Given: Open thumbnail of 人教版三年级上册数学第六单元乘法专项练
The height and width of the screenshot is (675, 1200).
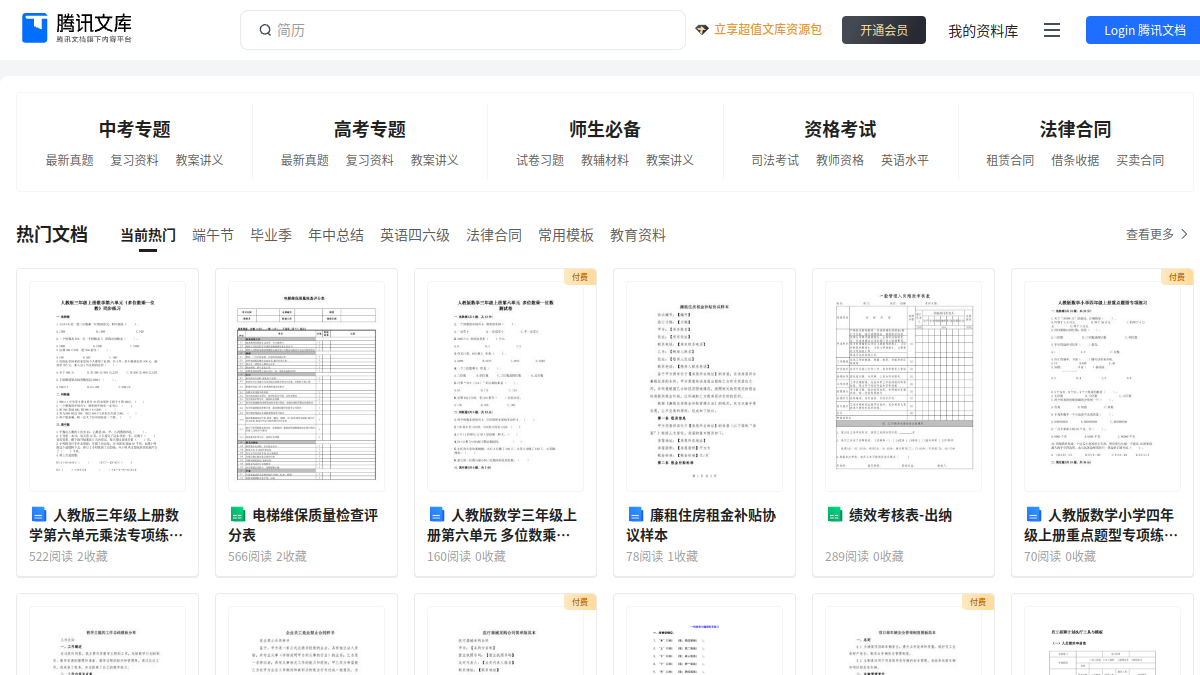Looking at the screenshot, I should click(107, 386).
